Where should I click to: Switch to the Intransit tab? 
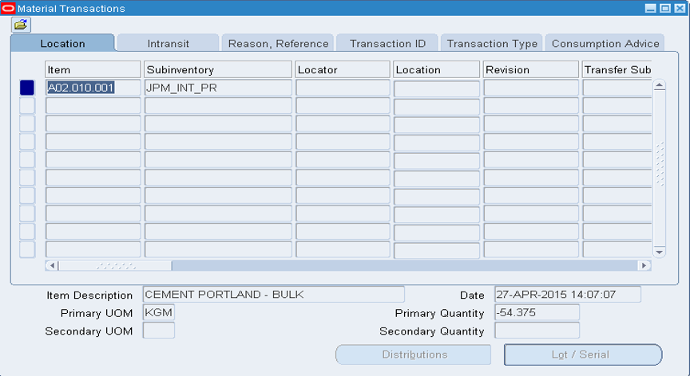(x=168, y=43)
